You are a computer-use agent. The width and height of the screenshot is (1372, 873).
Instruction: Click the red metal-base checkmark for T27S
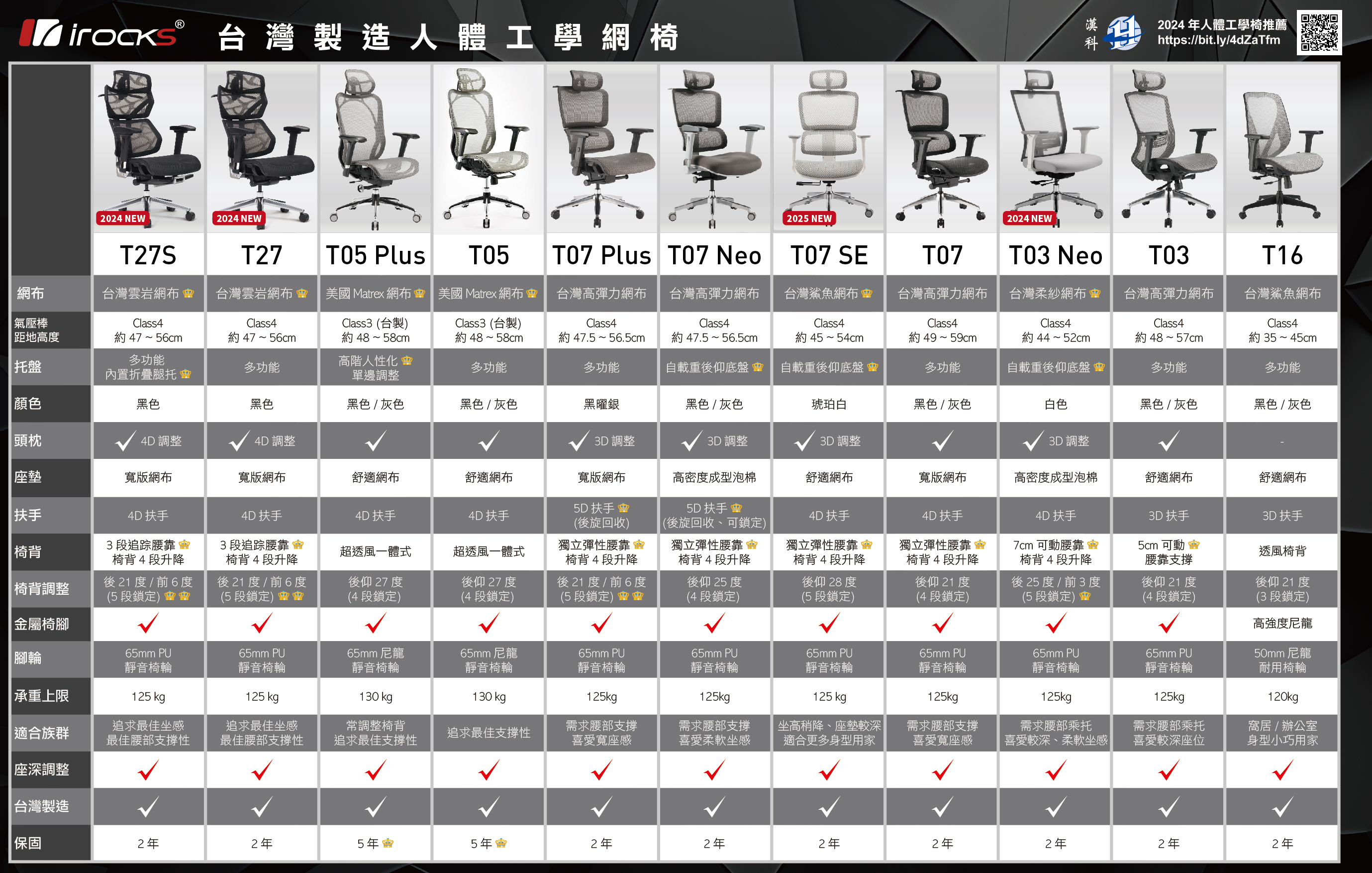(x=148, y=623)
